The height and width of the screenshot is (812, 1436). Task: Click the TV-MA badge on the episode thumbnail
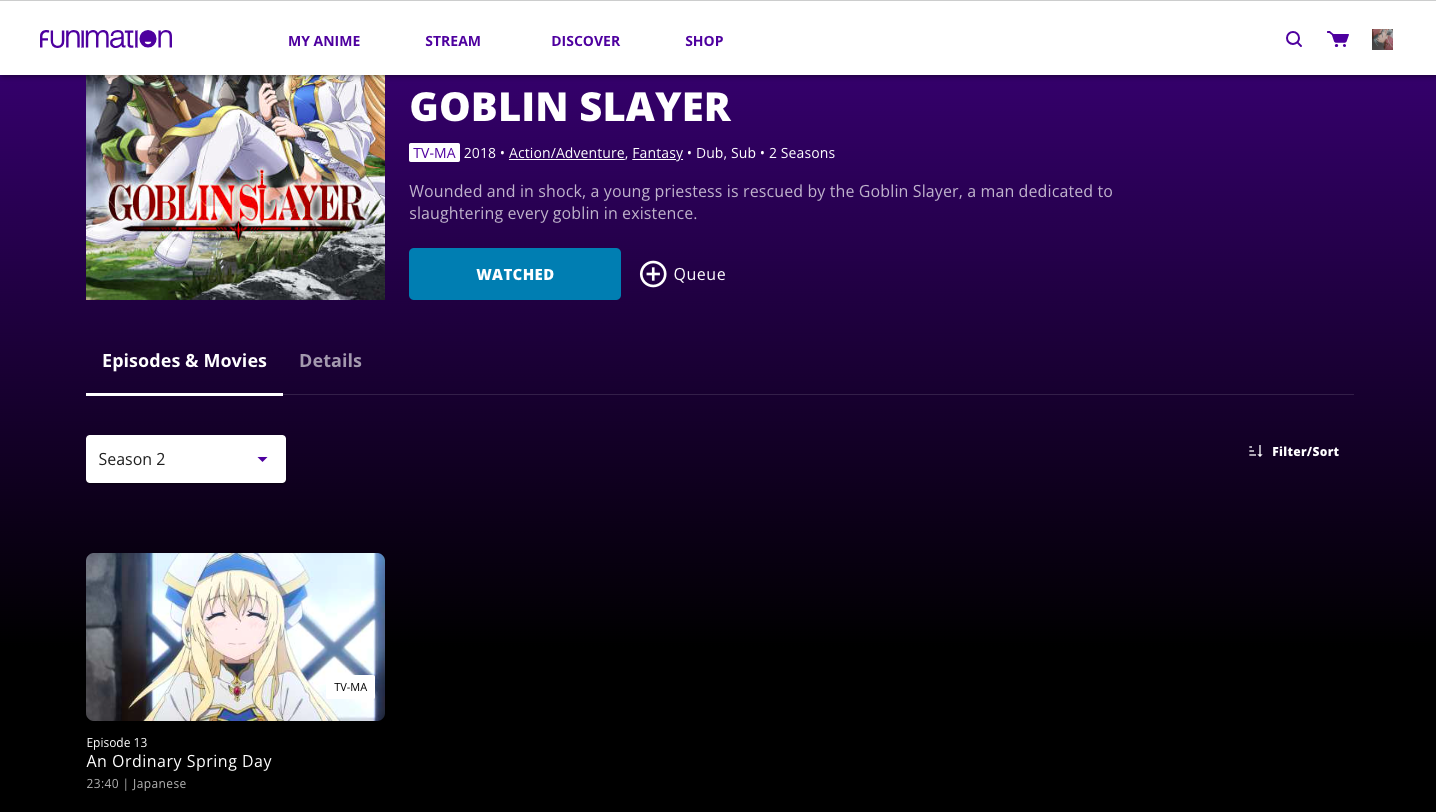point(351,687)
